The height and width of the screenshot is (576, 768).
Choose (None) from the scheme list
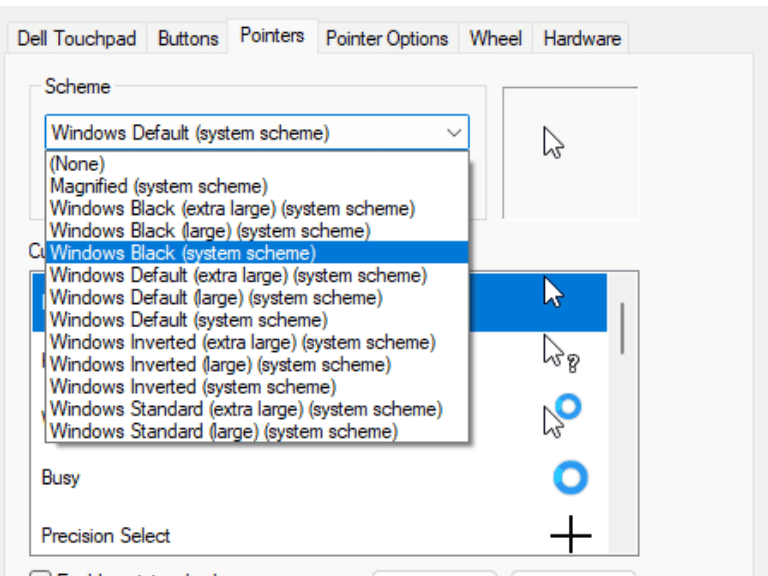257,164
